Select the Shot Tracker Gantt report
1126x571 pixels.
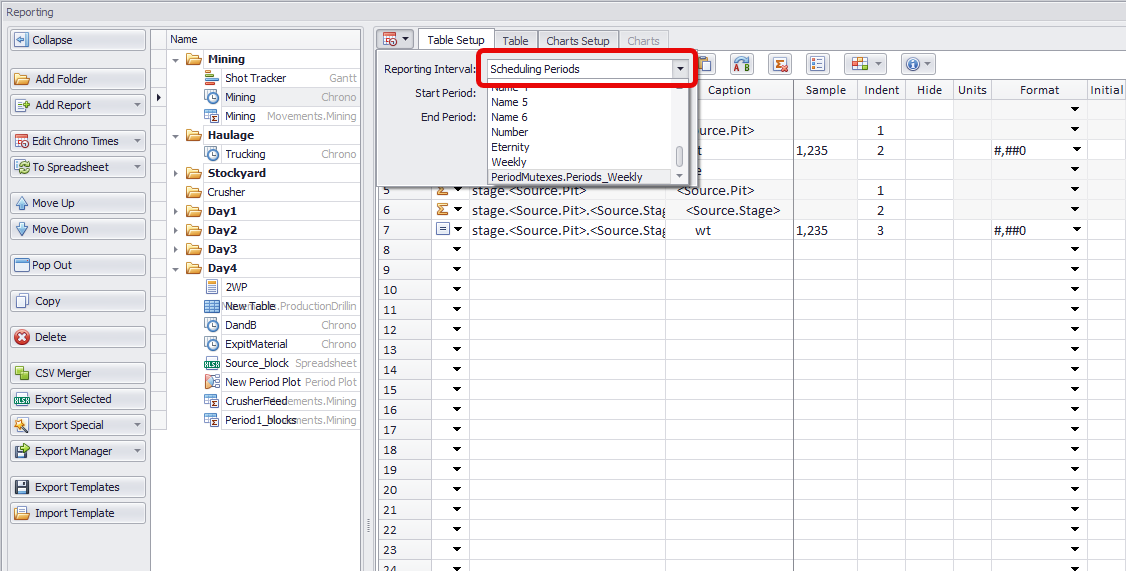[x=255, y=78]
